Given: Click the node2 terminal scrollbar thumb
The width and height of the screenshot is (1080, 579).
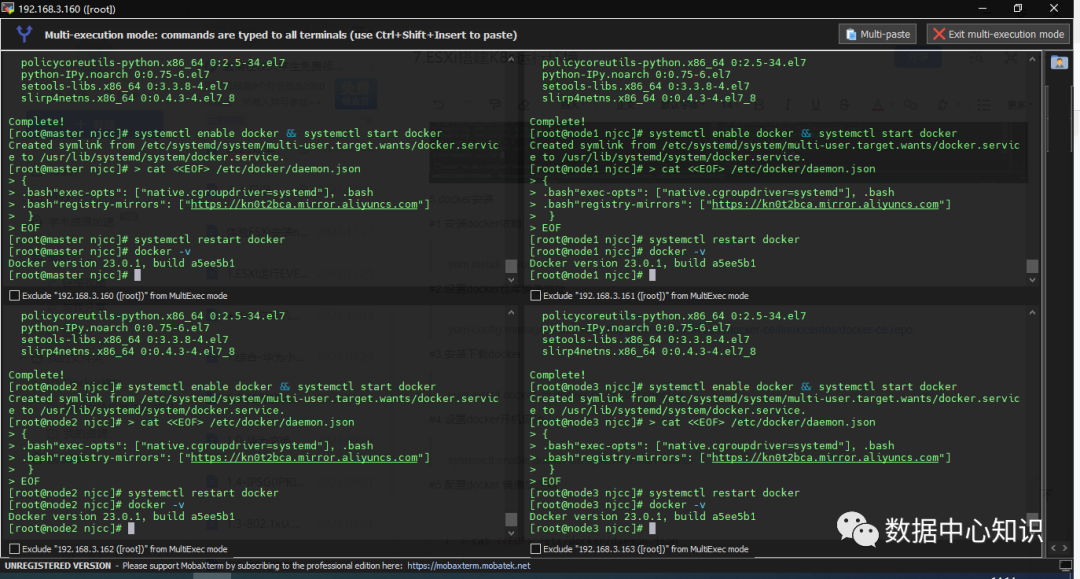Looking at the screenshot, I should 511,519.
